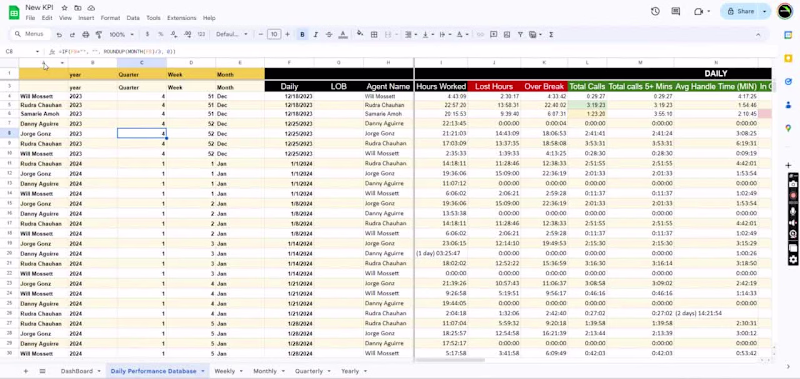The width and height of the screenshot is (800, 379).
Task: Select the Paint format tool
Action: tap(99, 35)
